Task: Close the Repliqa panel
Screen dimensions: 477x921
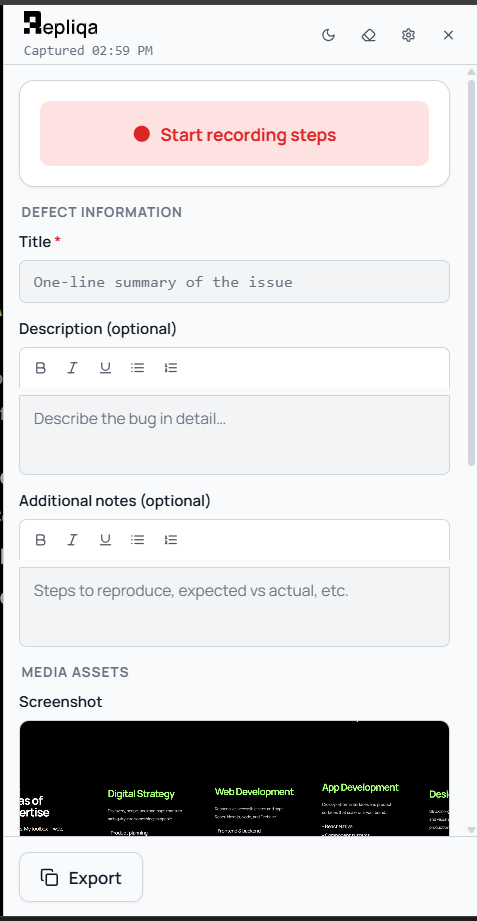Action: pyautogui.click(x=448, y=35)
